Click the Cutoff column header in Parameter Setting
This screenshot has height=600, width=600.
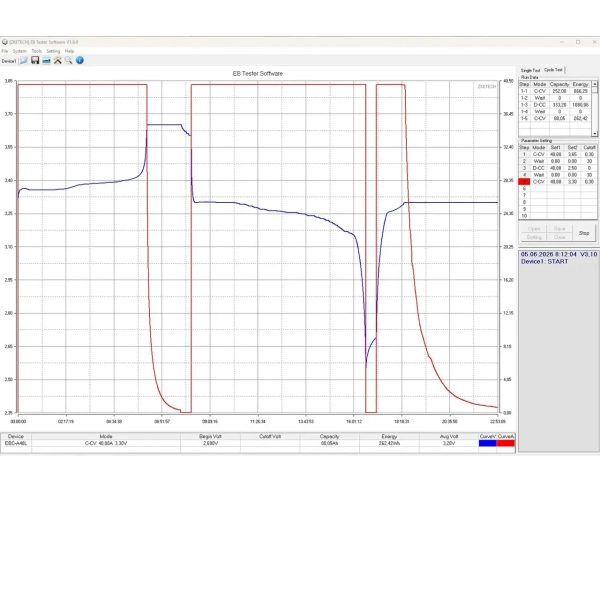pos(589,148)
